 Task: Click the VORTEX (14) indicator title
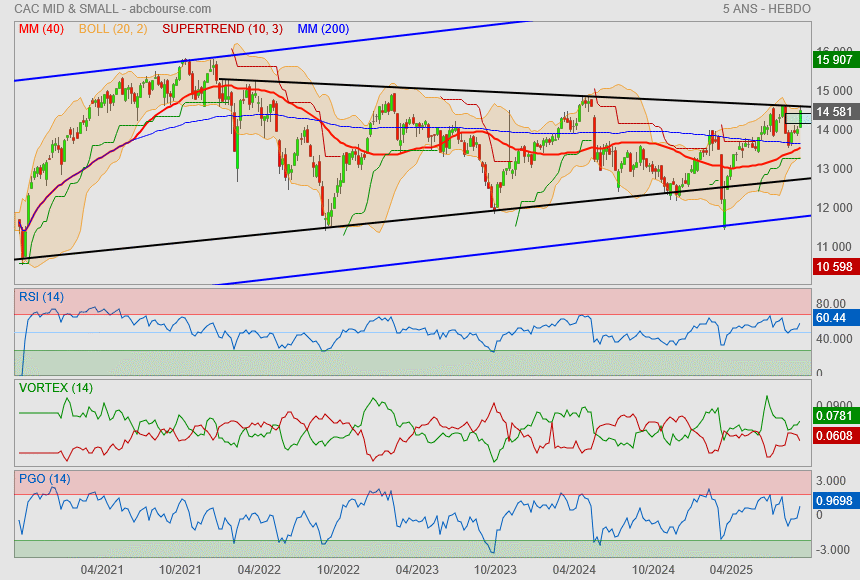pyautogui.click(x=55, y=387)
